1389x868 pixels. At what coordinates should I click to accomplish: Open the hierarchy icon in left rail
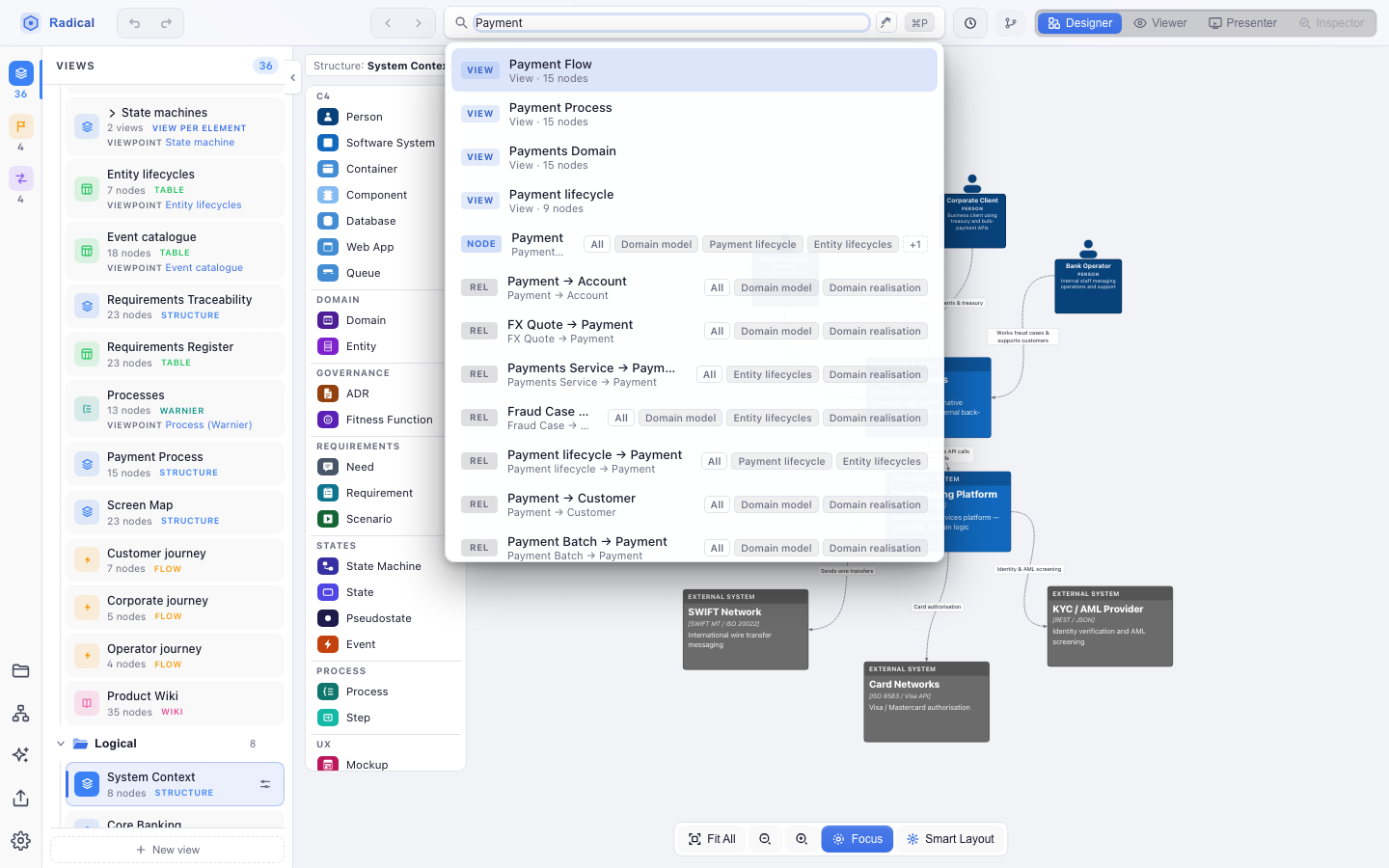(21, 714)
